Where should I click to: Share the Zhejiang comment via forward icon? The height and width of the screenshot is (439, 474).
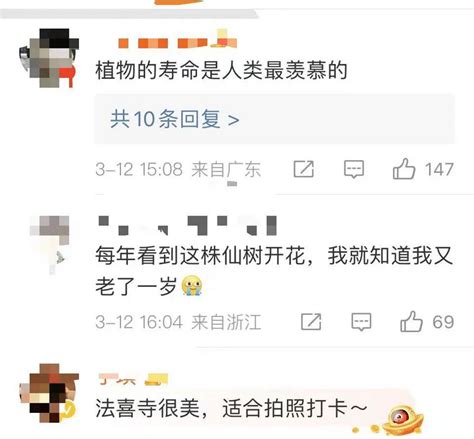pyautogui.click(x=311, y=322)
